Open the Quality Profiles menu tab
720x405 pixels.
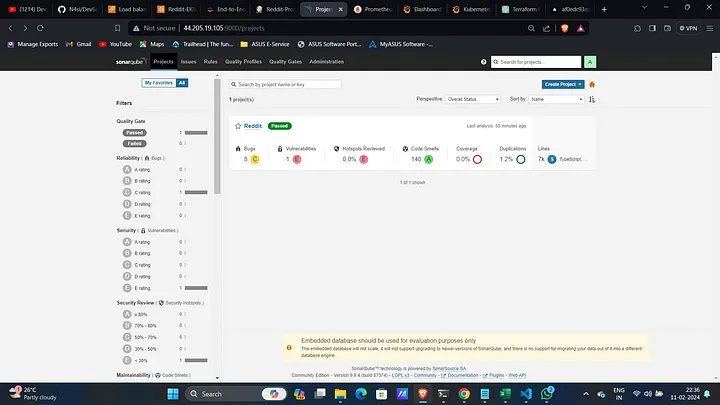(243, 62)
